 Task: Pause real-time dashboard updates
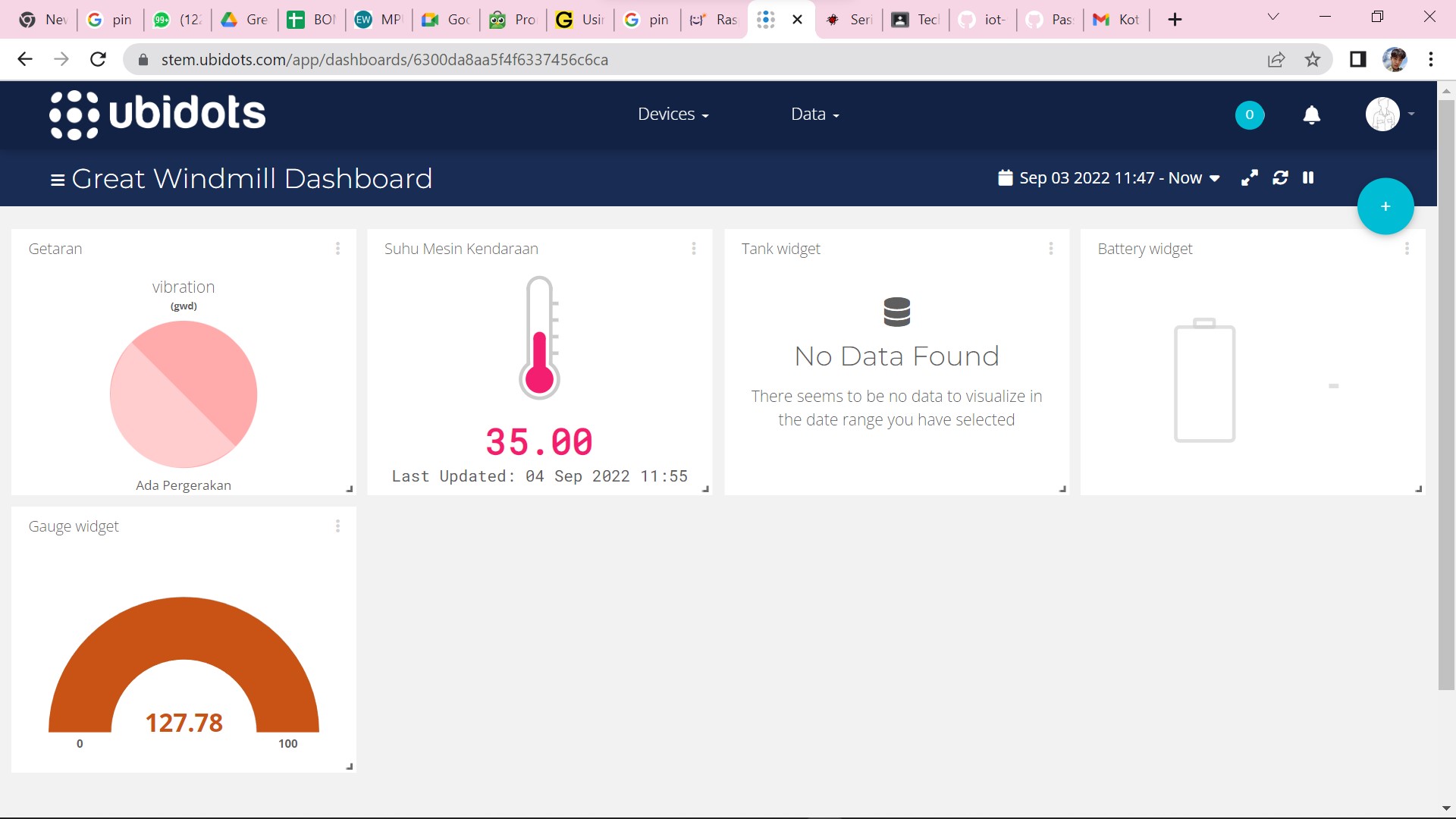pyautogui.click(x=1308, y=177)
